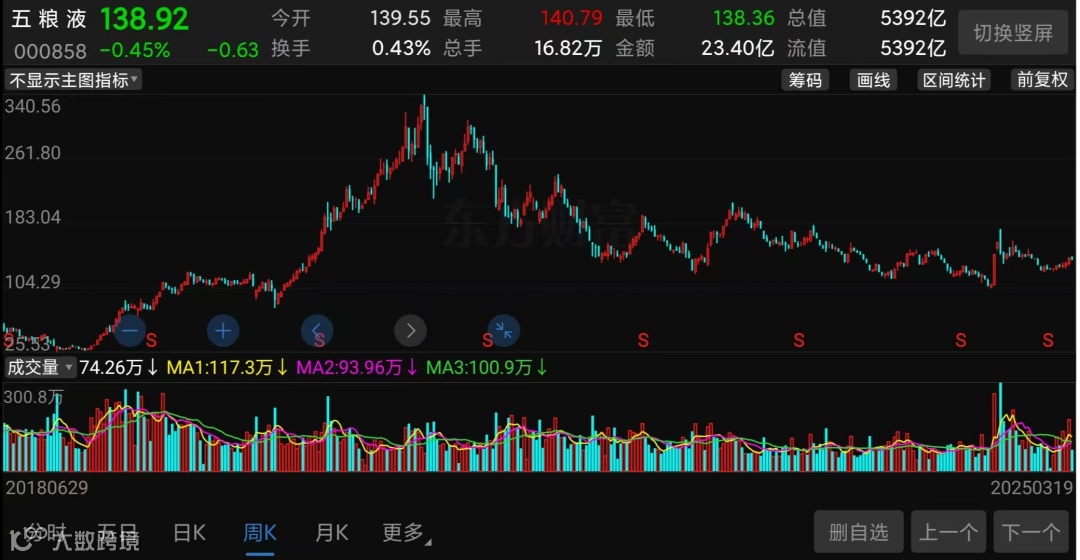Screen dimensions: 1080x560
Task: Click the 画线 drawing button
Action: point(873,80)
